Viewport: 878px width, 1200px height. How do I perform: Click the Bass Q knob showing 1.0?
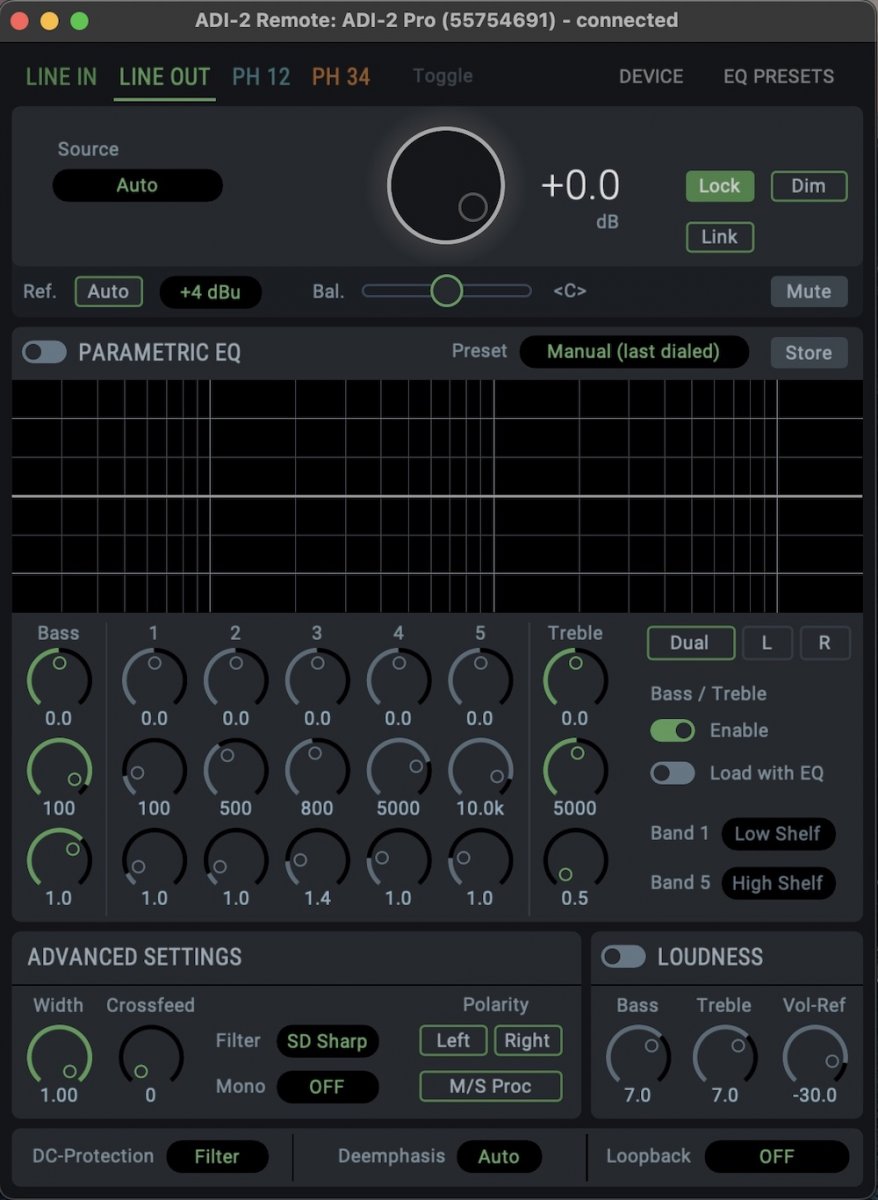tap(59, 860)
